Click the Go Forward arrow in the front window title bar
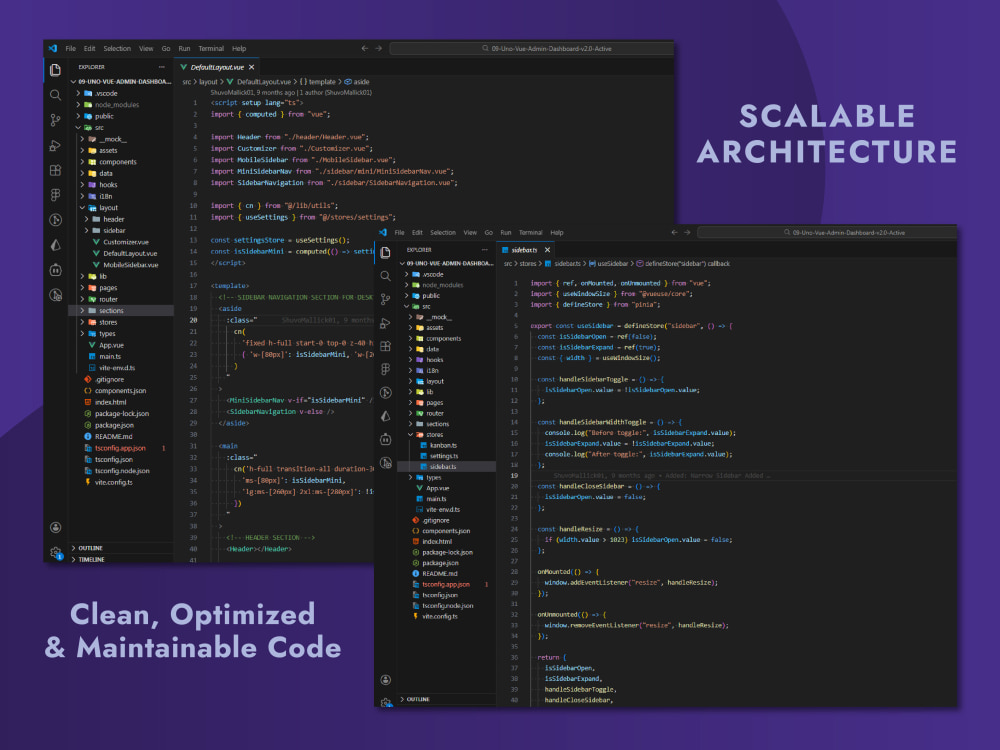1000x750 pixels. (x=687, y=233)
